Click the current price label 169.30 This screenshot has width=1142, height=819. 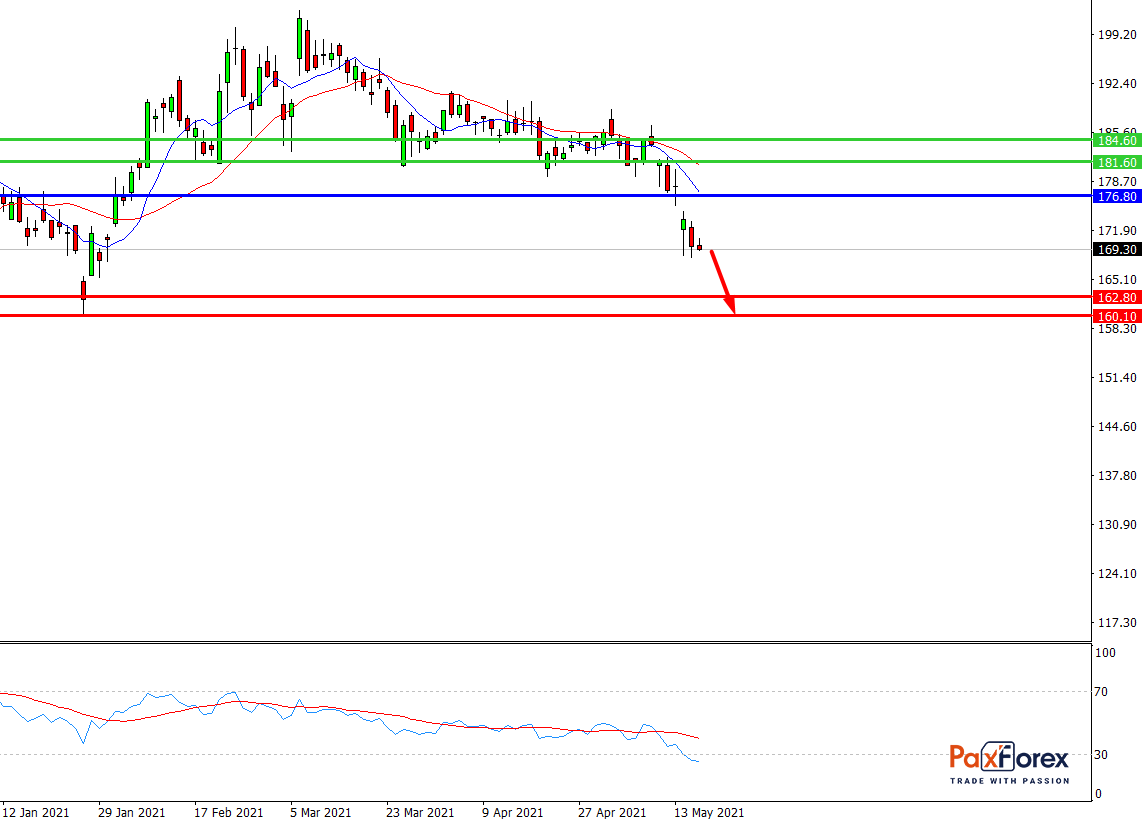point(1117,250)
